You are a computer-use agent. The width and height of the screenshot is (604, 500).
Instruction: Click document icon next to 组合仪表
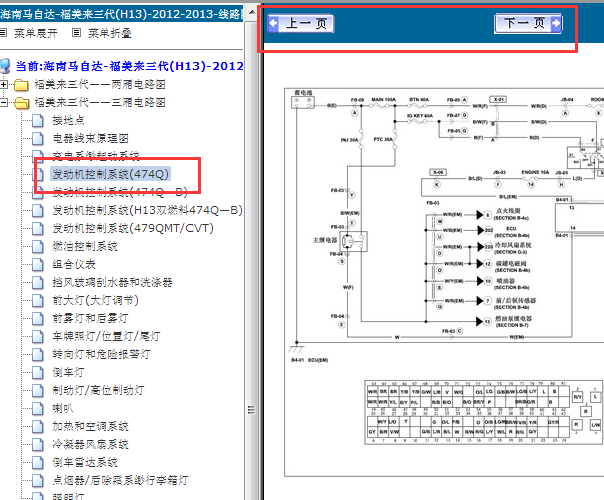tap(38, 264)
